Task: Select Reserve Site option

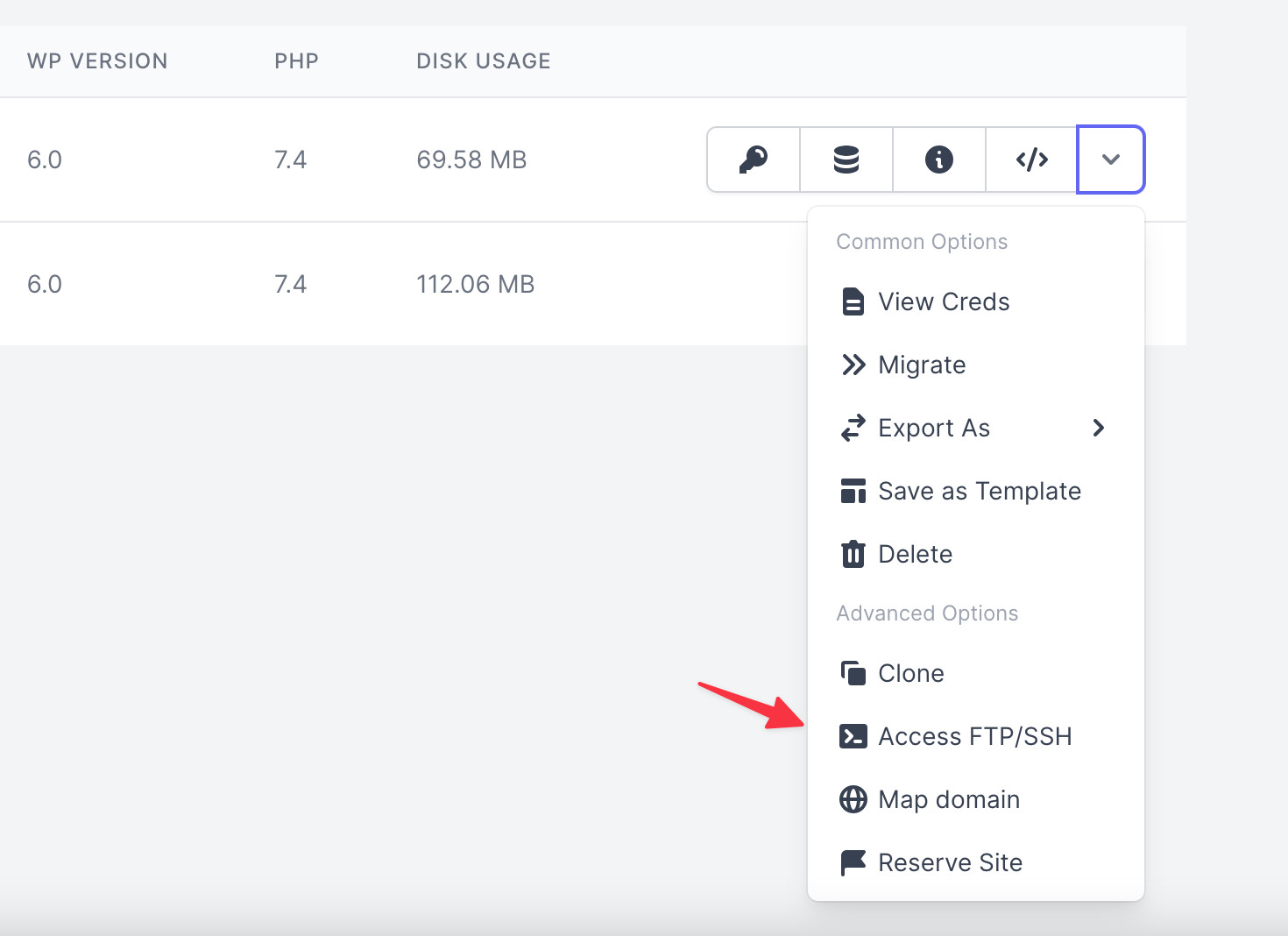Action: (x=976, y=862)
